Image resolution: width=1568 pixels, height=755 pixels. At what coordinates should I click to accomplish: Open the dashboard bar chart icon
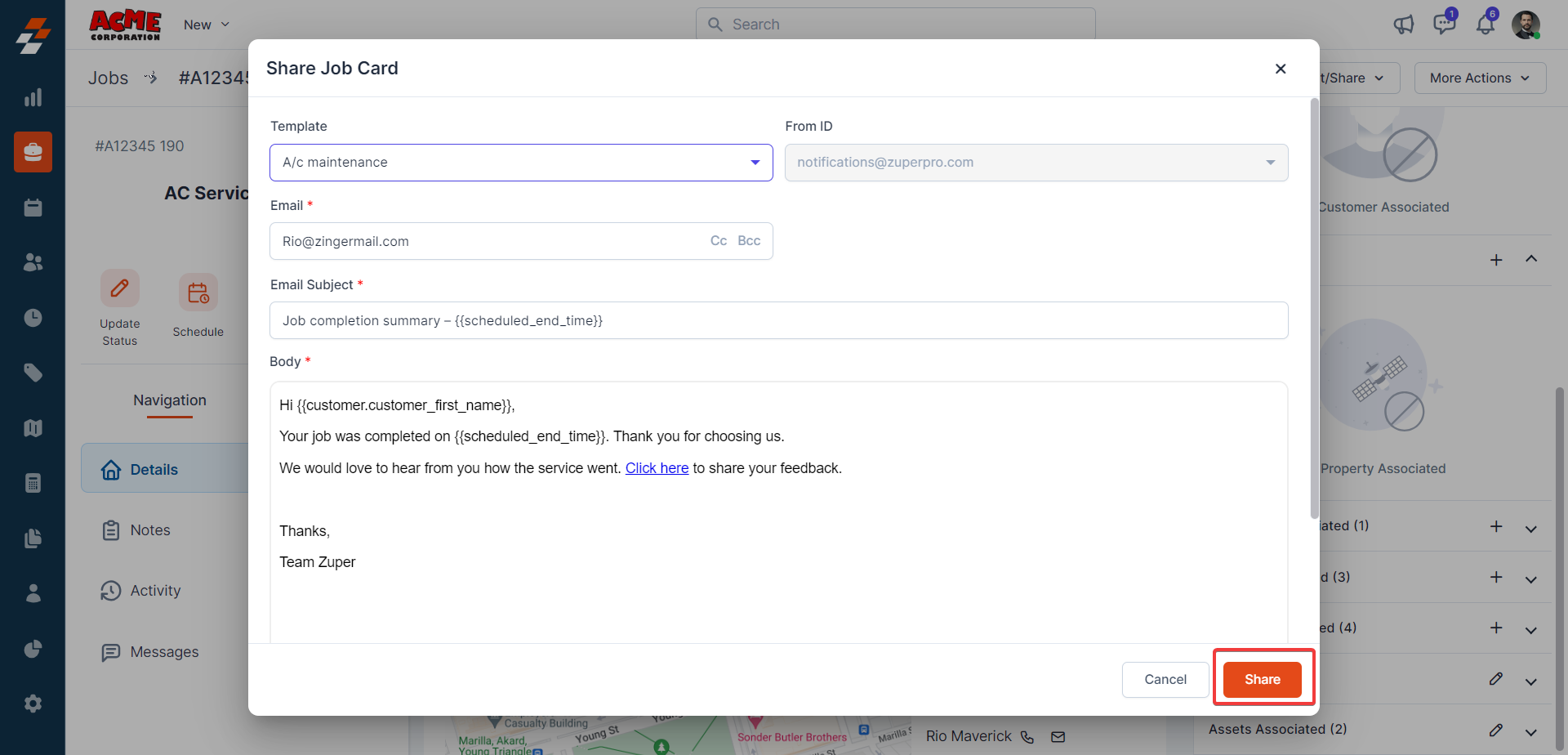pyautogui.click(x=33, y=98)
